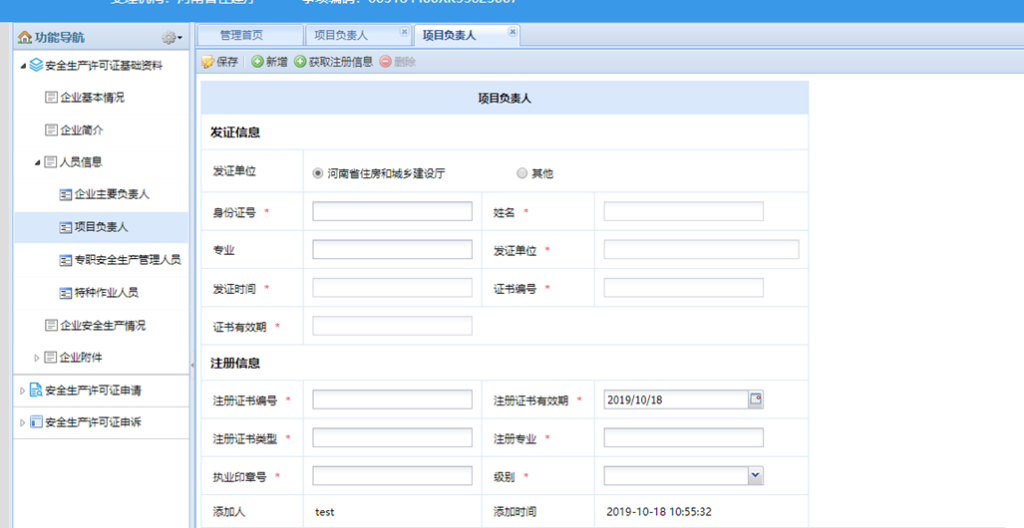
Task: Click the 企业基本情况 document icon
Action: (x=51, y=98)
